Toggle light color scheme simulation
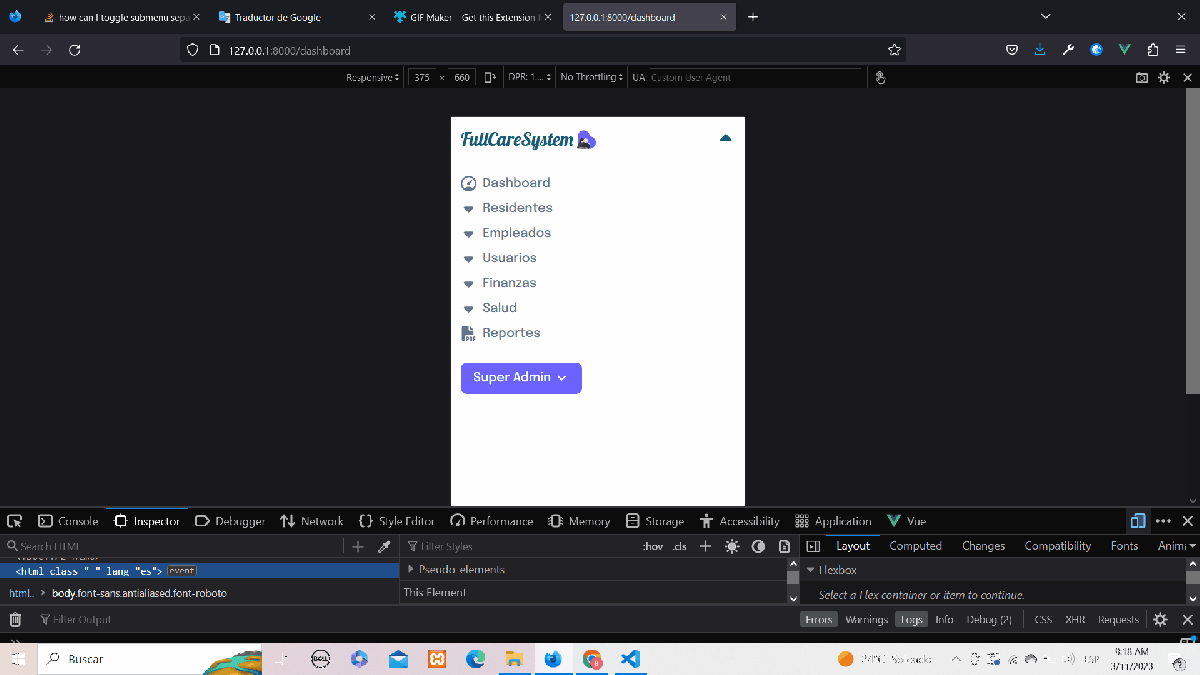The width and height of the screenshot is (1200, 675). coord(732,547)
